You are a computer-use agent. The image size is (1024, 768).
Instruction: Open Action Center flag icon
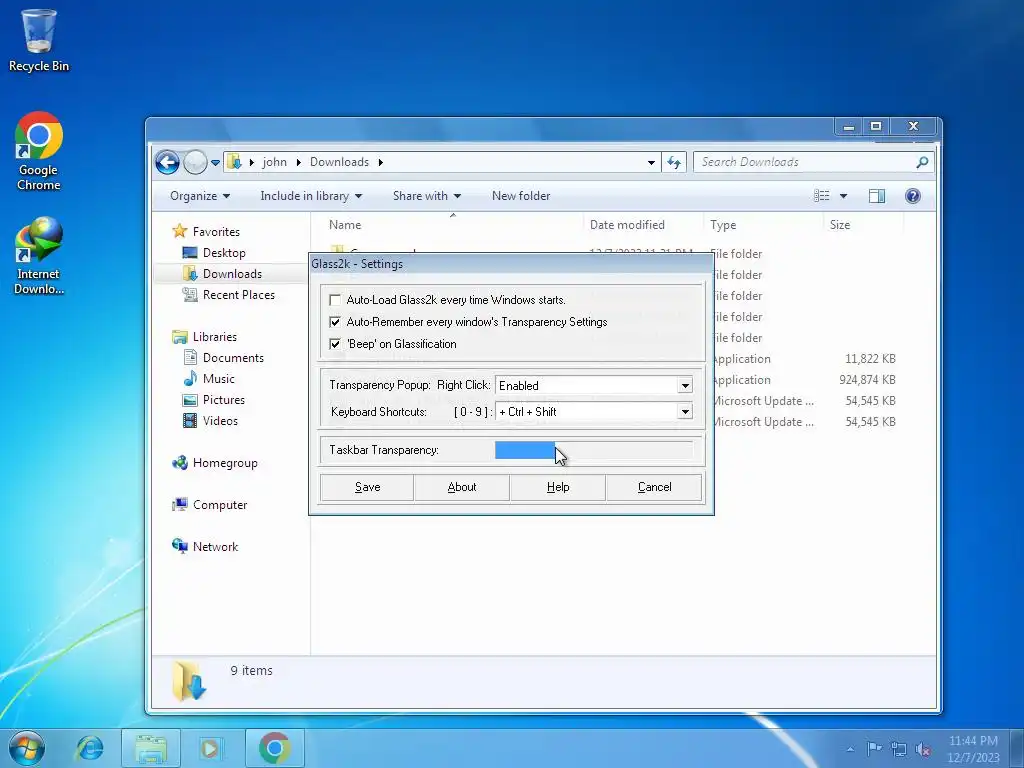coord(874,749)
